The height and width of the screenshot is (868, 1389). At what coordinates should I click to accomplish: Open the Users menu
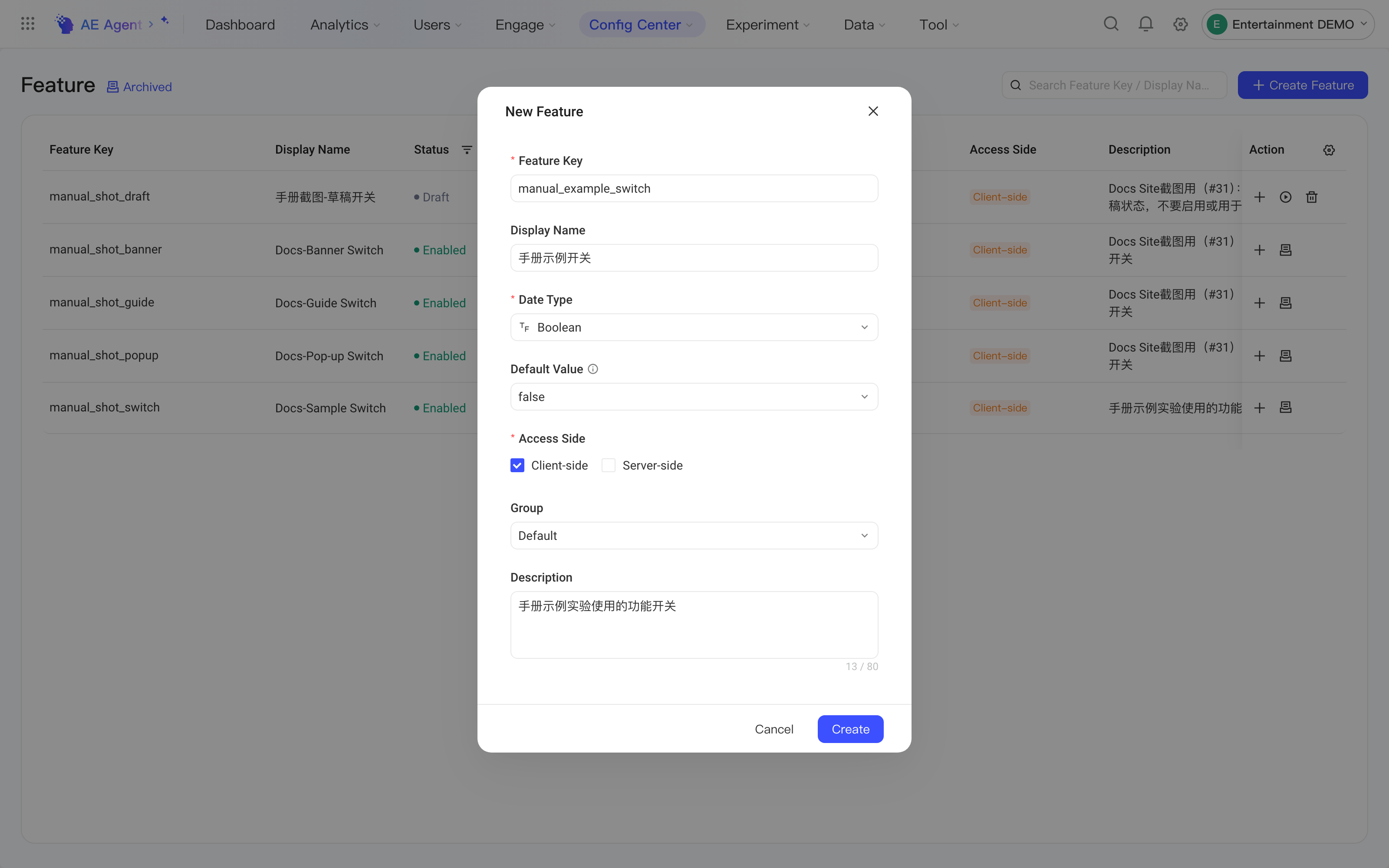pyautogui.click(x=438, y=25)
